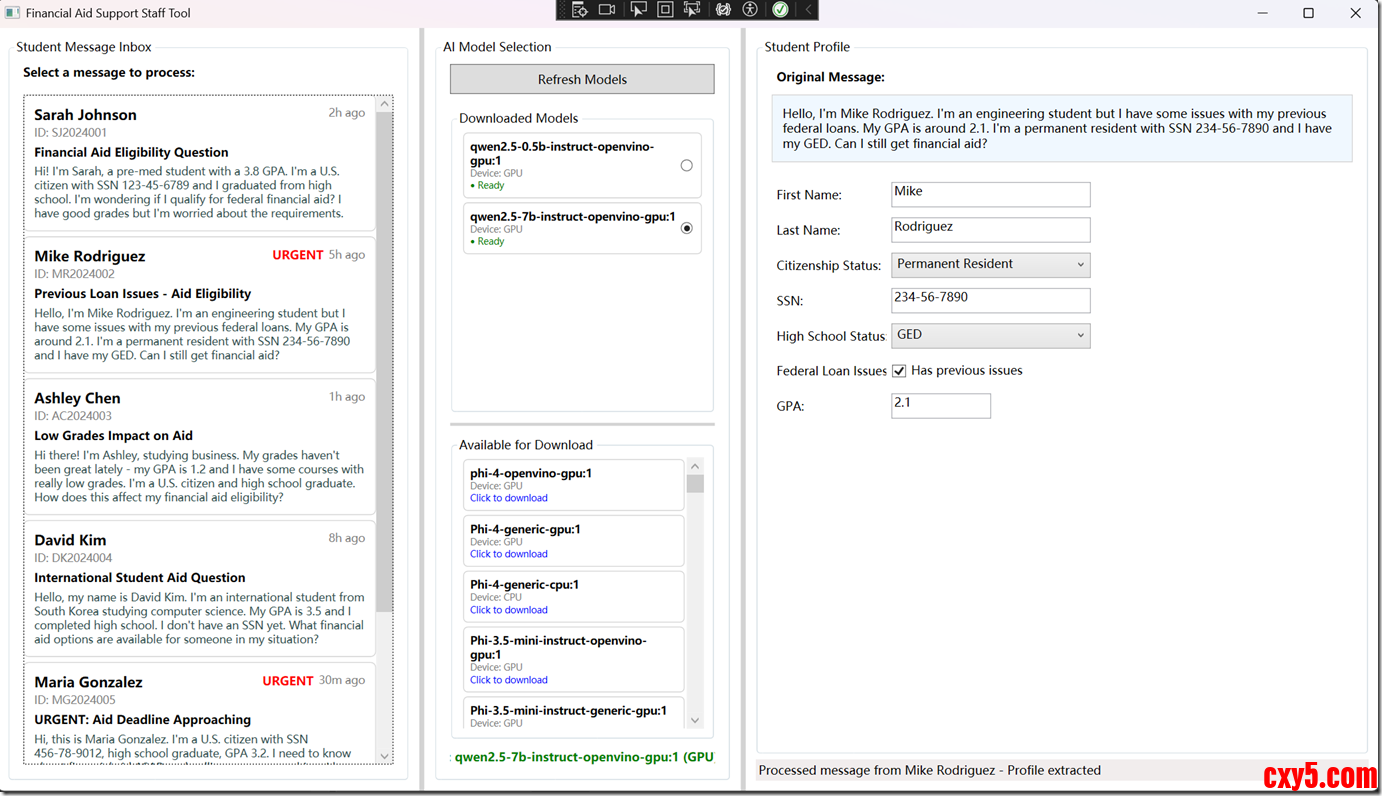1382x796 pixels.
Task: Select the qwen2.5-0.5b-instruct model radio button
Action: pyautogui.click(x=686, y=166)
